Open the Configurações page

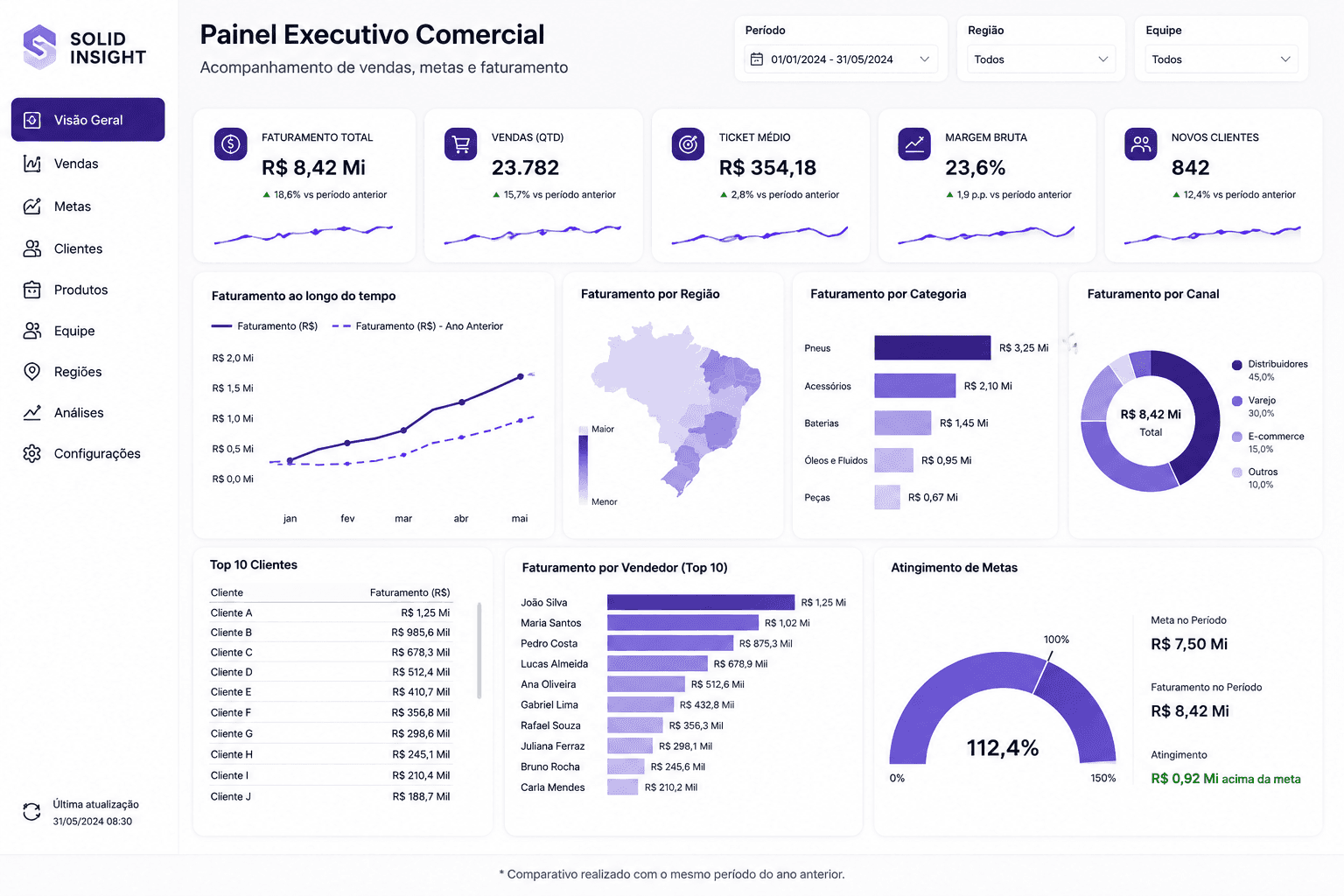coord(97,453)
